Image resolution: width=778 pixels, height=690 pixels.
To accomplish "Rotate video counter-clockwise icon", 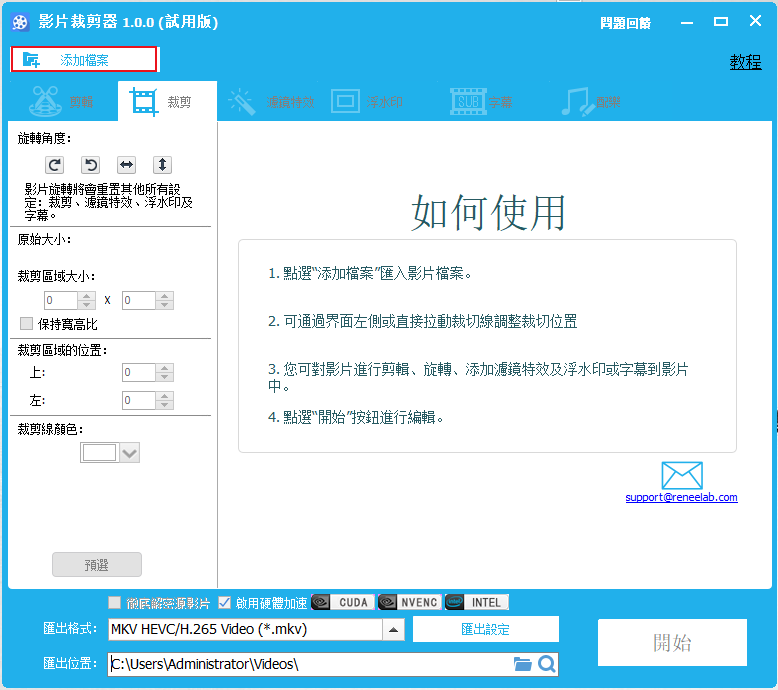I will [x=90, y=165].
